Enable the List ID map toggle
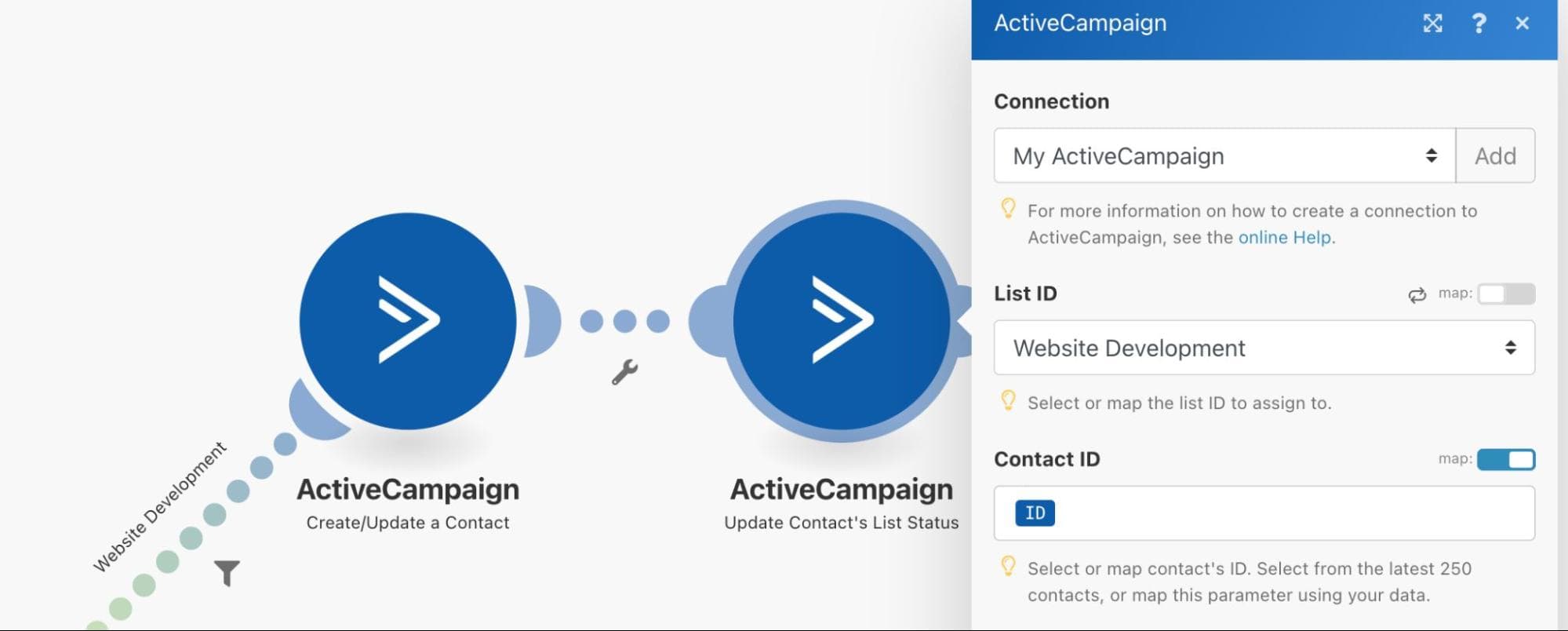1568x631 pixels. tap(1505, 294)
